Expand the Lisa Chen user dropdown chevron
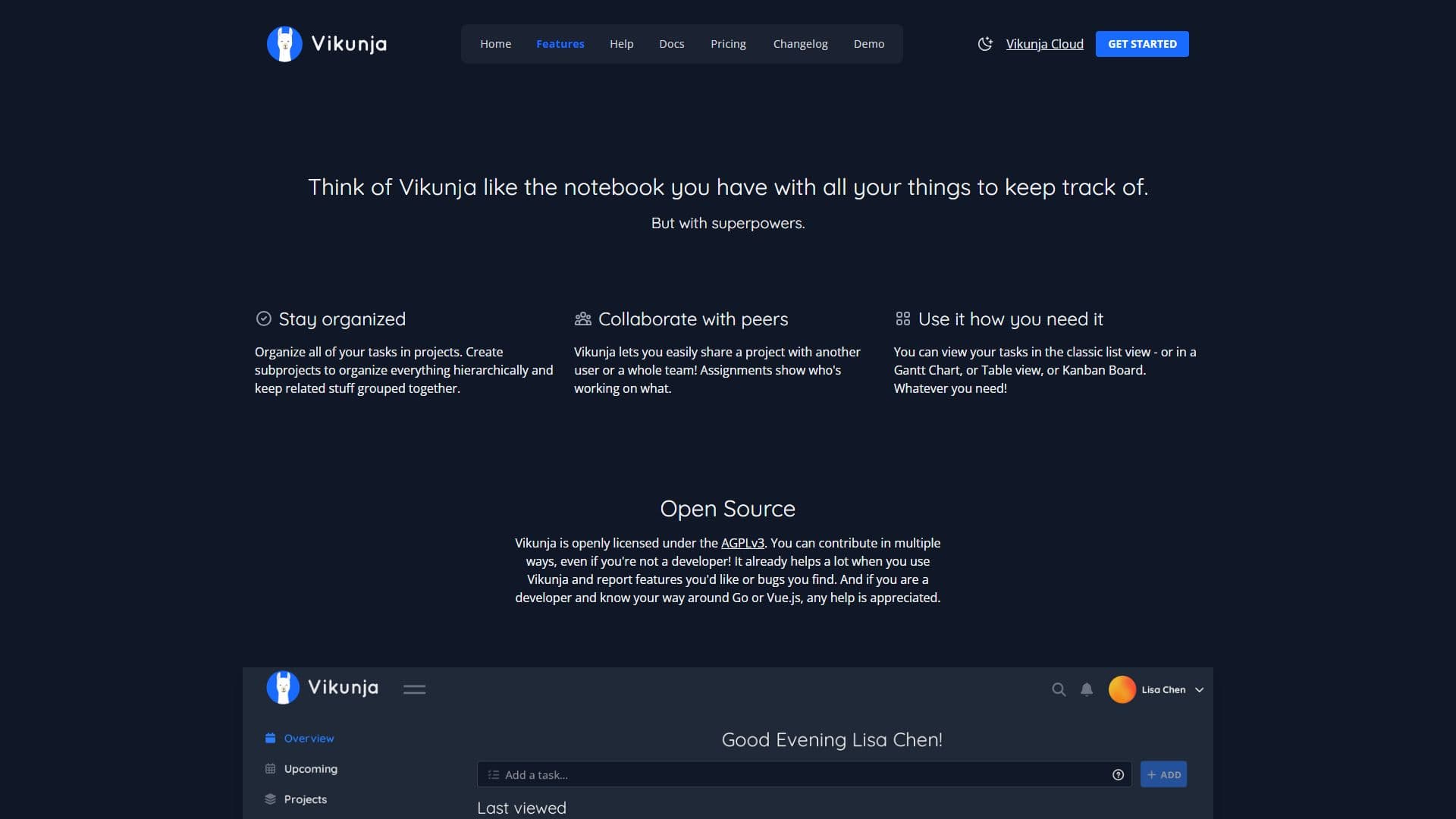The image size is (1456, 819). click(1199, 690)
